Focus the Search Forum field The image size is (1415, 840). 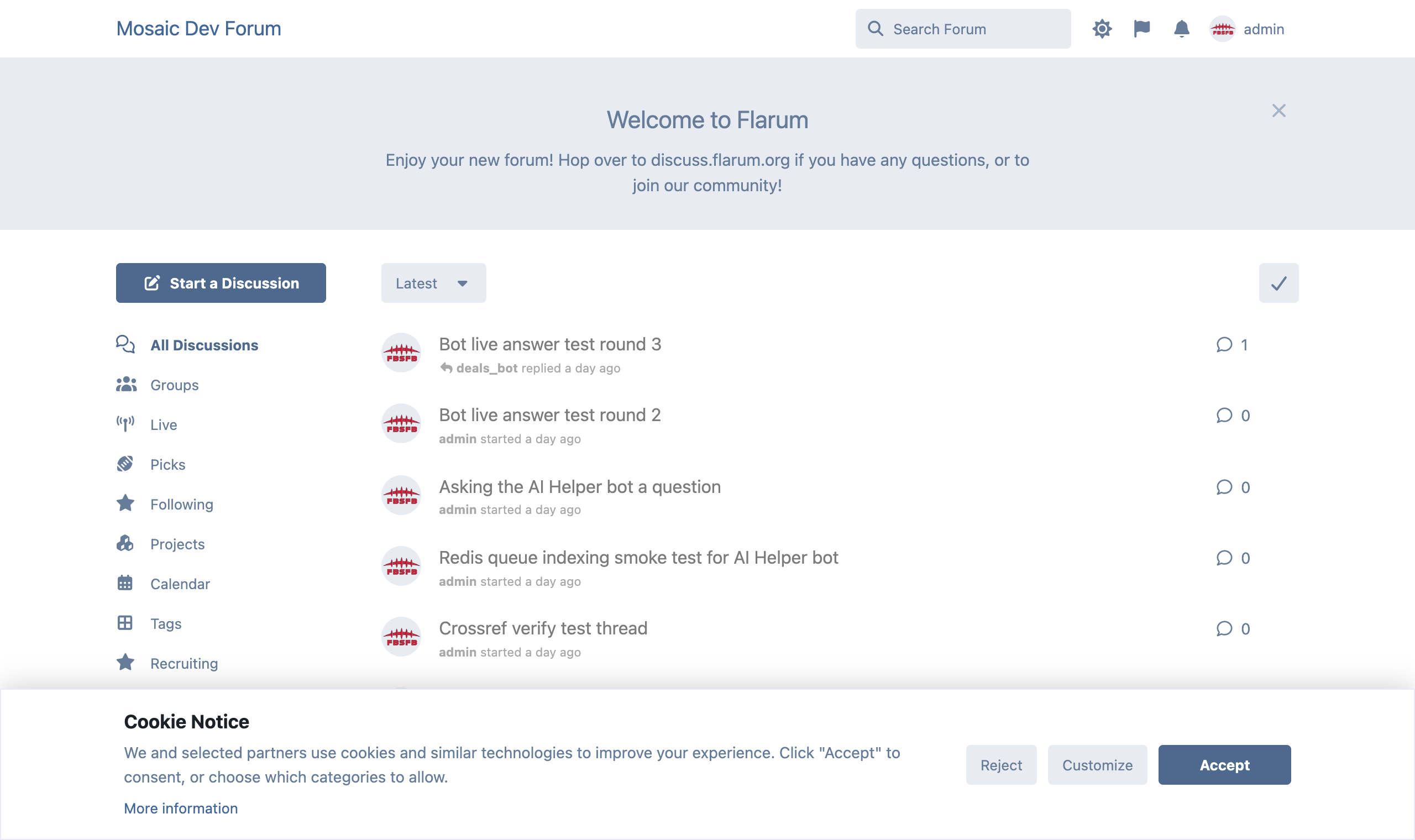[963, 29]
